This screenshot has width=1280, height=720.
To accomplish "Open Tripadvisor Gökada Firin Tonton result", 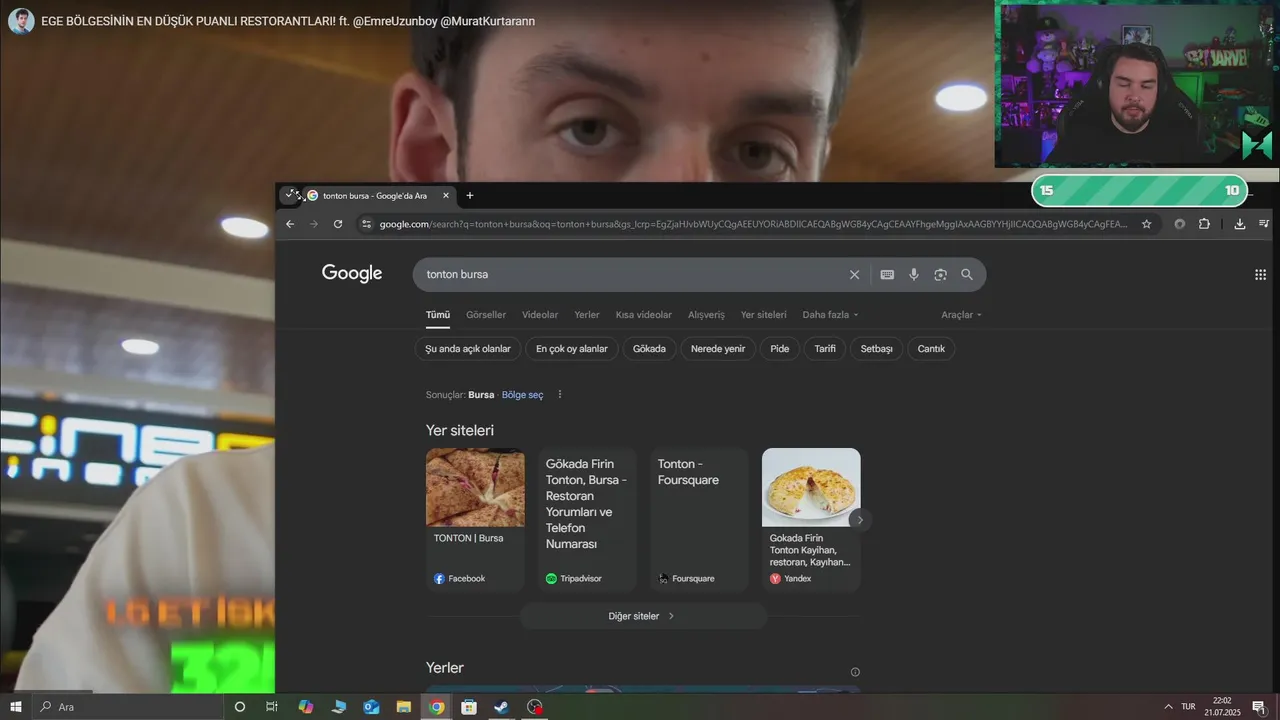I will (587, 519).
